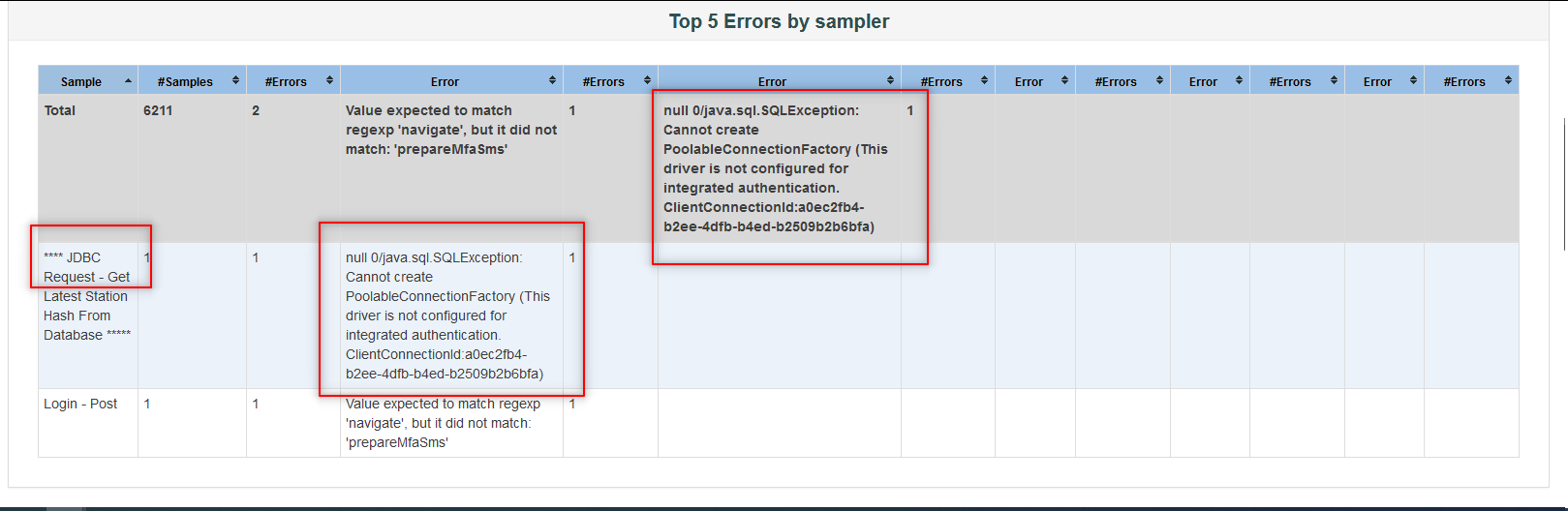Click sort arrows of the third #Errors column
The width and height of the screenshot is (1568, 511).
coord(984,81)
